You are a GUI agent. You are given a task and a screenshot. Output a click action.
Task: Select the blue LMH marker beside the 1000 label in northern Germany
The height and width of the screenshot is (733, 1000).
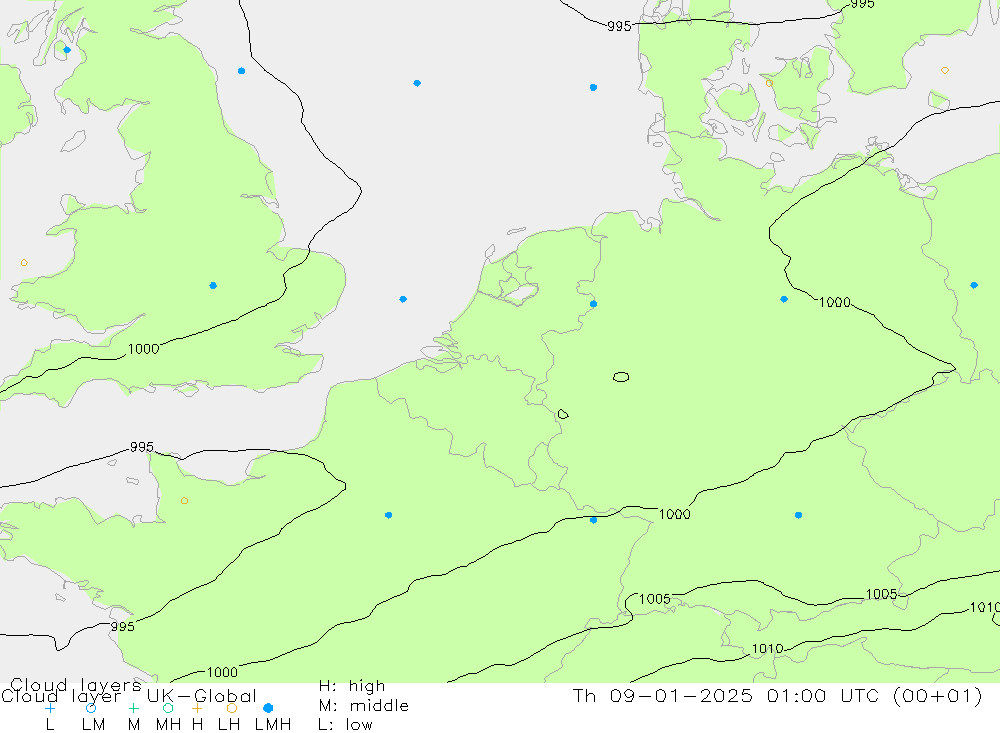(x=784, y=299)
